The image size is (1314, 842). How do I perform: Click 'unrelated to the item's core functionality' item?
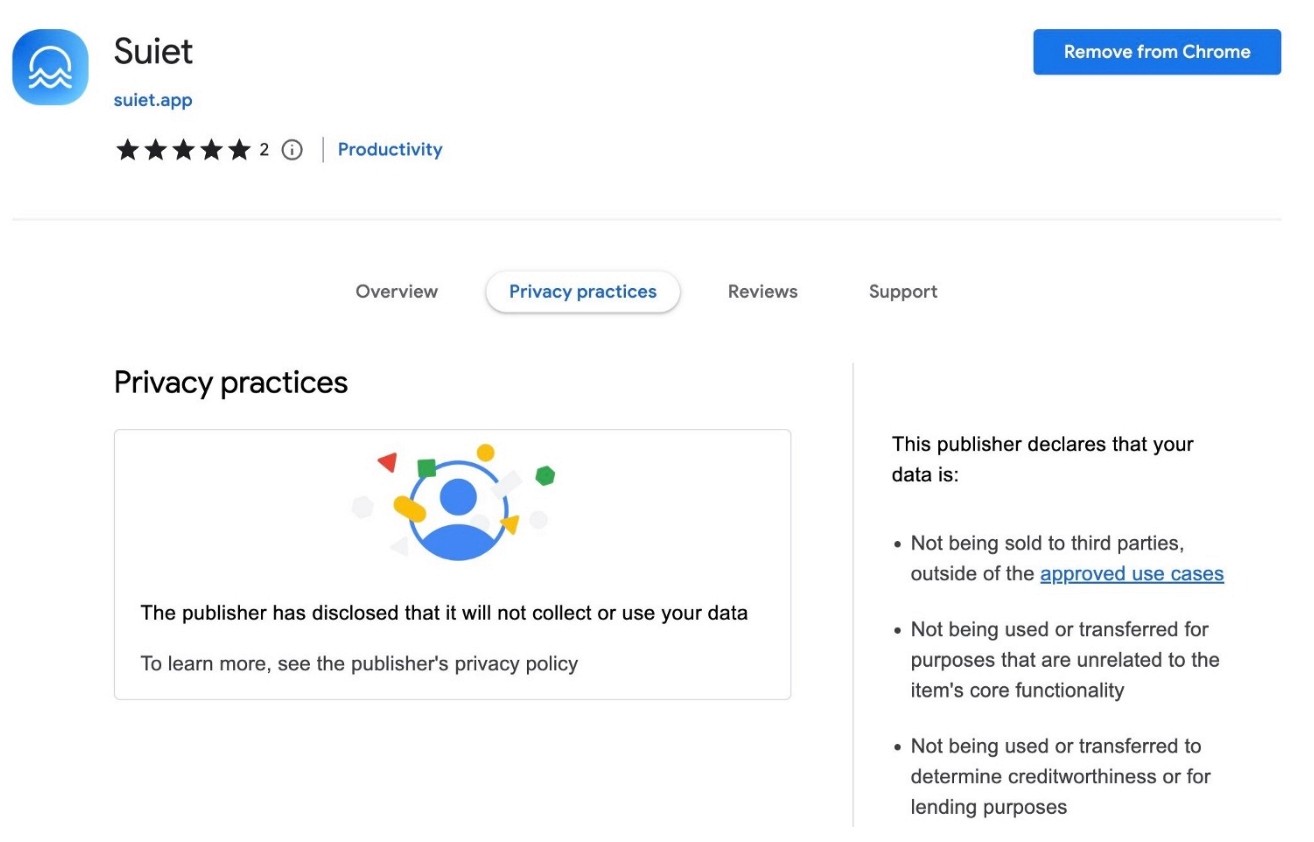pos(1065,660)
